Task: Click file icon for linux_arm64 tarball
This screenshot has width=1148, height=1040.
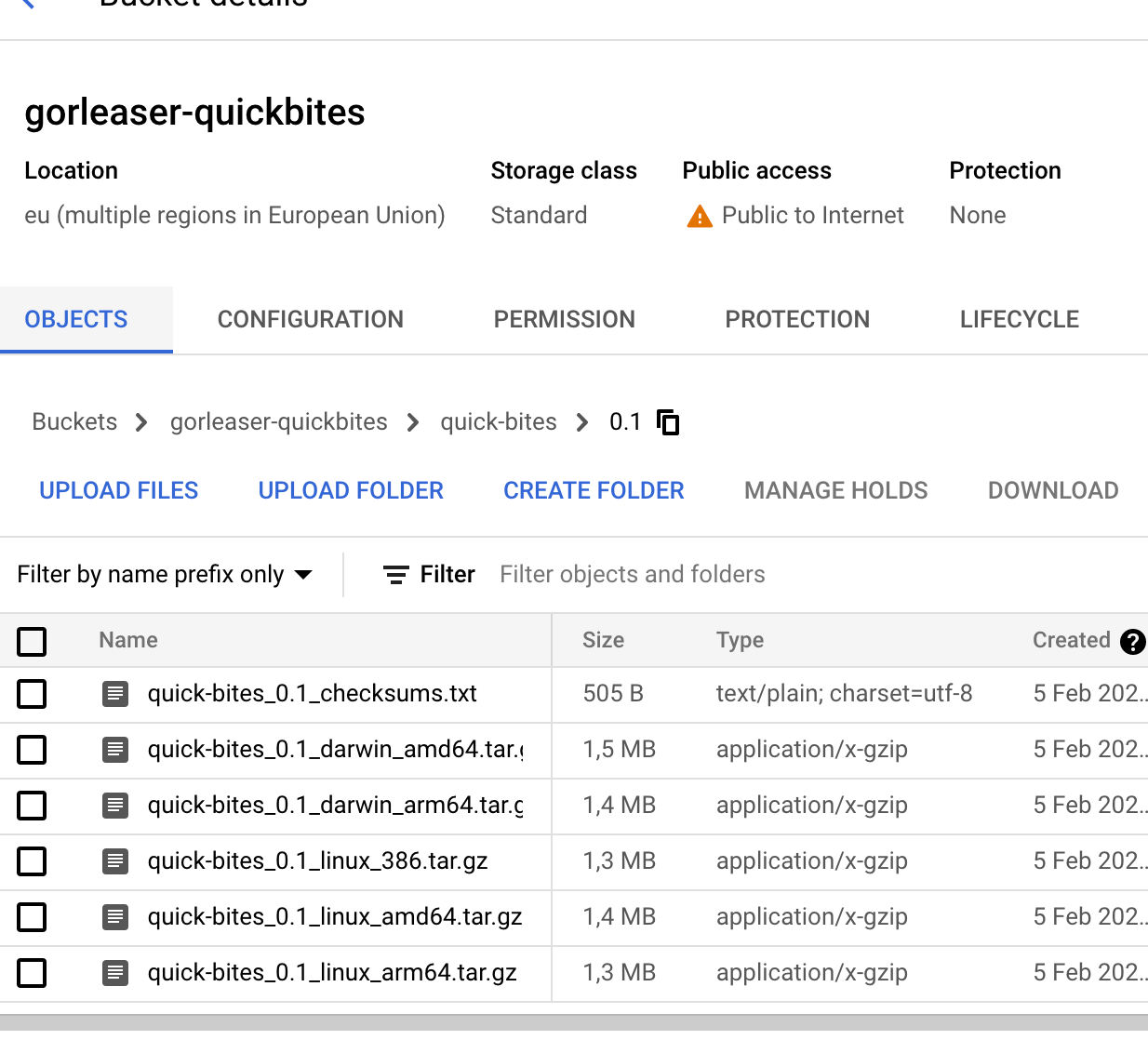Action: [x=115, y=973]
